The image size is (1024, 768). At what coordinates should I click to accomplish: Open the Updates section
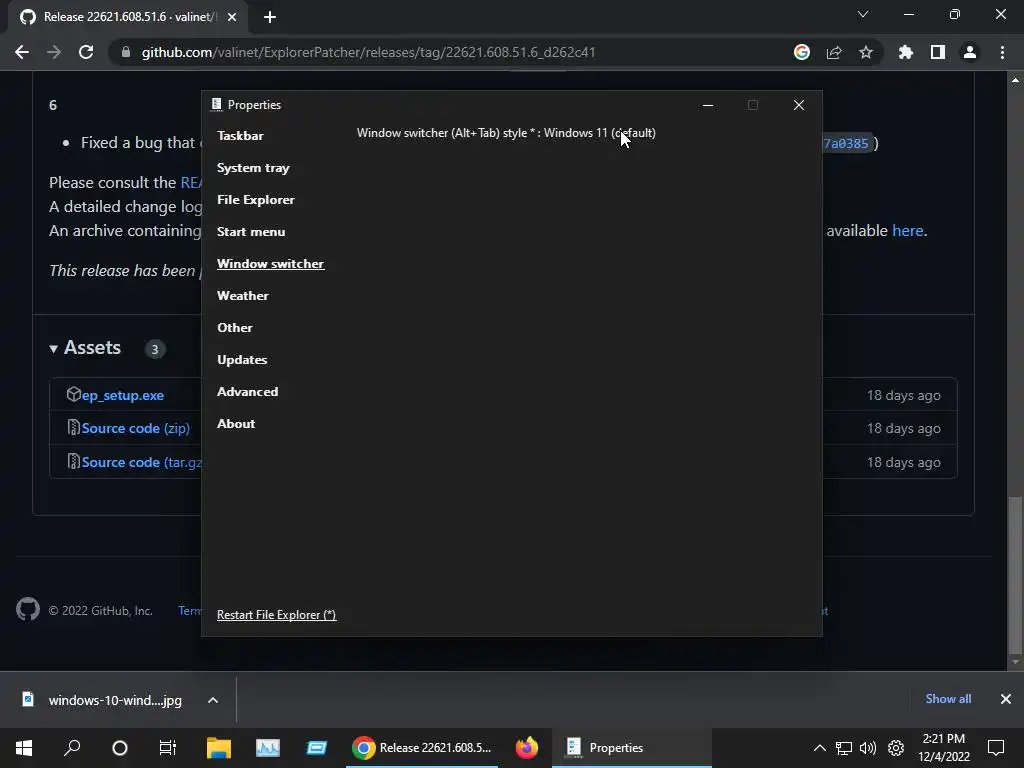point(242,360)
